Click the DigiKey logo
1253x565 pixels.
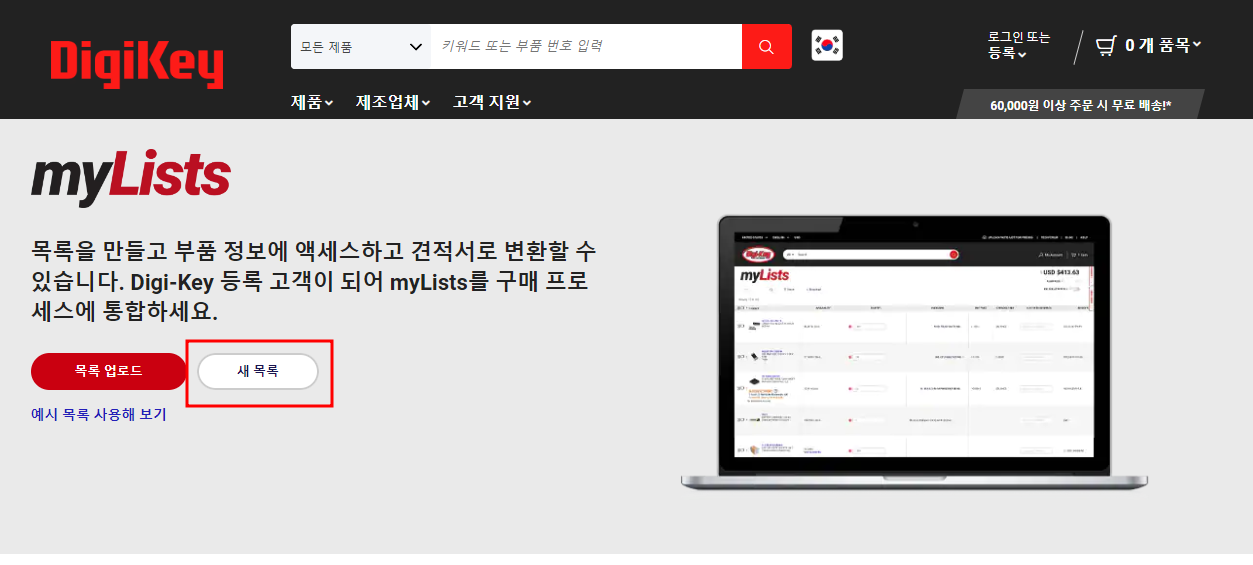[137, 64]
